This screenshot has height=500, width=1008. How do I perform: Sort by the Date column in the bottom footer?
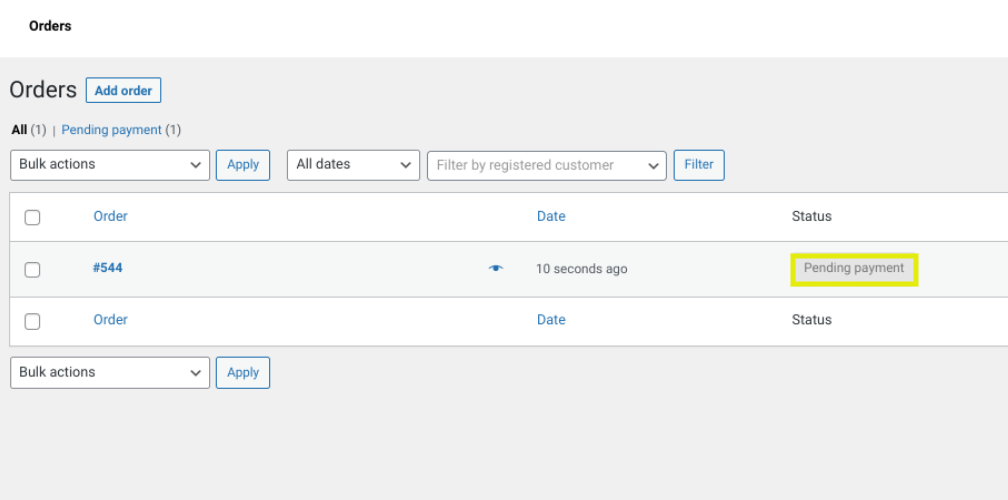click(551, 320)
